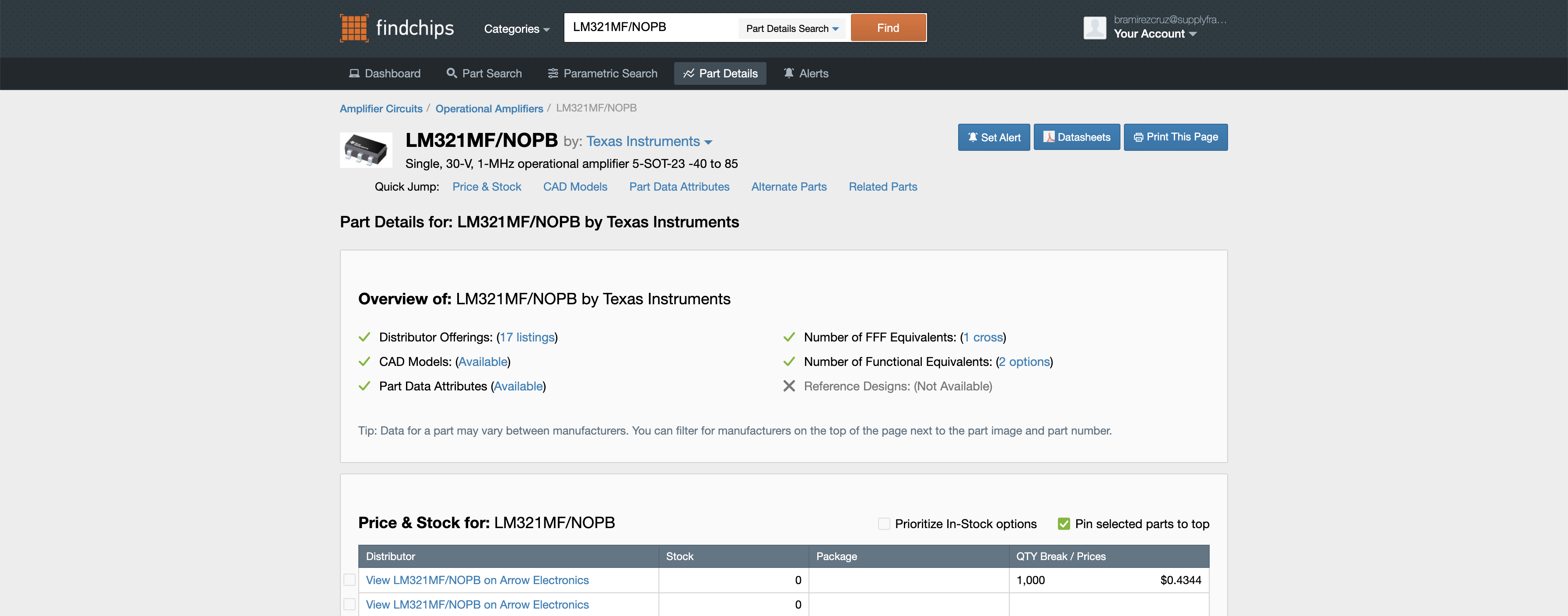Screen dimensions: 1568x616
Task: Jump to Part Data Attributes section
Action: (679, 187)
